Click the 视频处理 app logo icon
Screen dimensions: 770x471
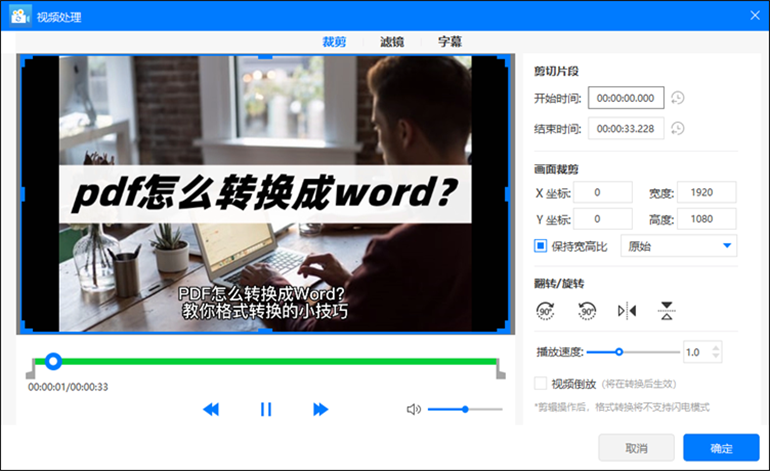pos(20,16)
